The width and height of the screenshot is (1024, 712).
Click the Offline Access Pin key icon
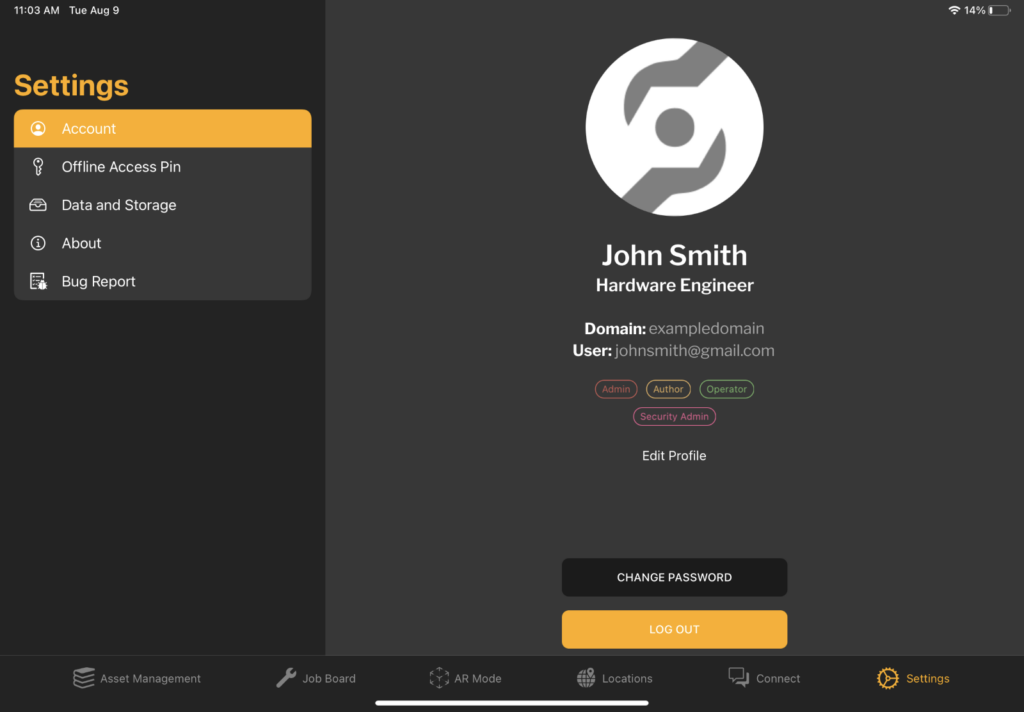point(38,167)
